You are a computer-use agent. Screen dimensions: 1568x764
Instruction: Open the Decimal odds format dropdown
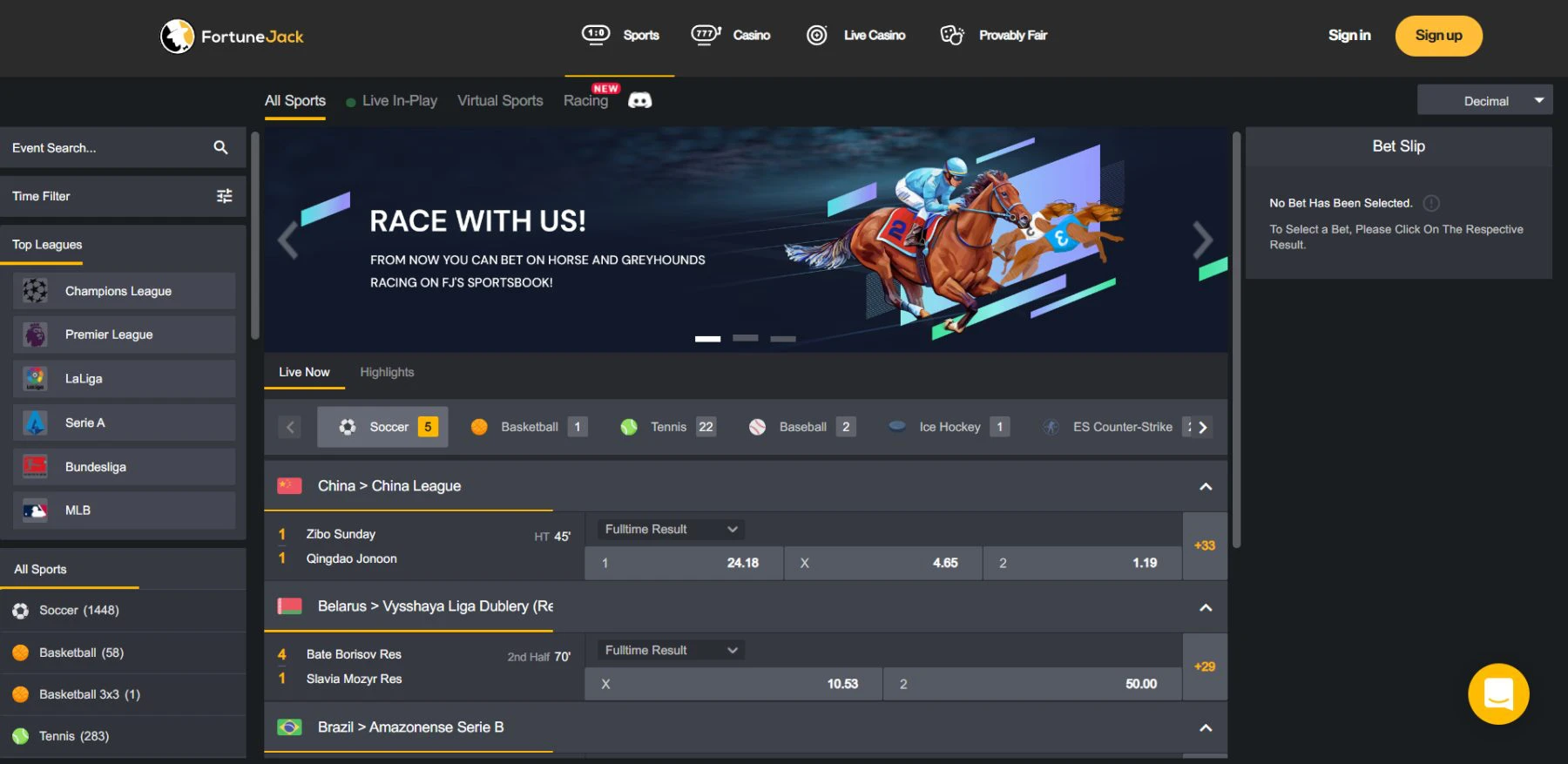(1485, 100)
